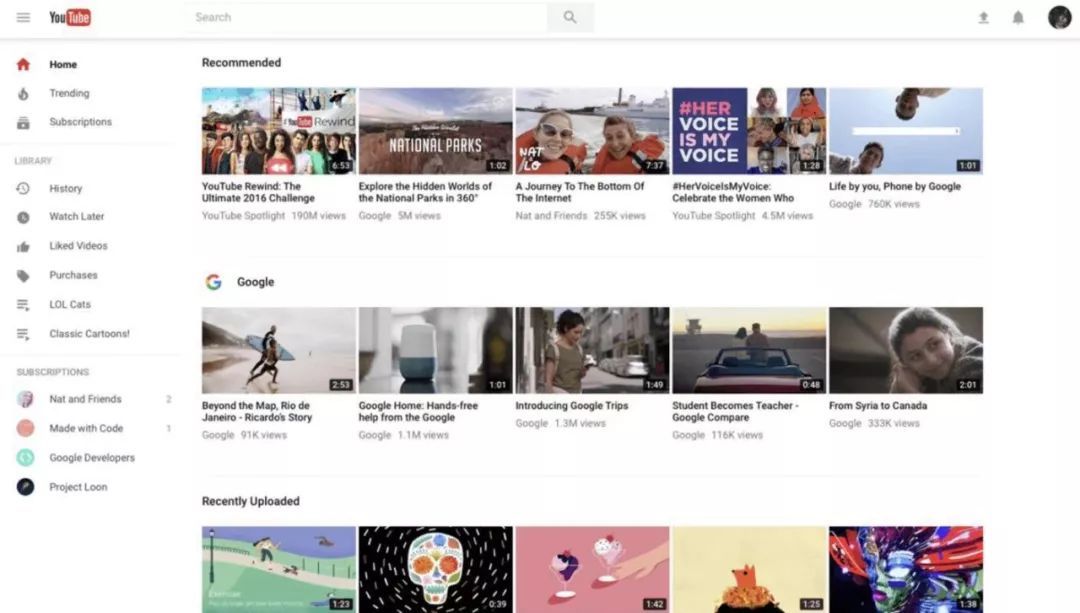The height and width of the screenshot is (613, 1080).
Task: Click the Watch Later clock icon
Action: 23,217
